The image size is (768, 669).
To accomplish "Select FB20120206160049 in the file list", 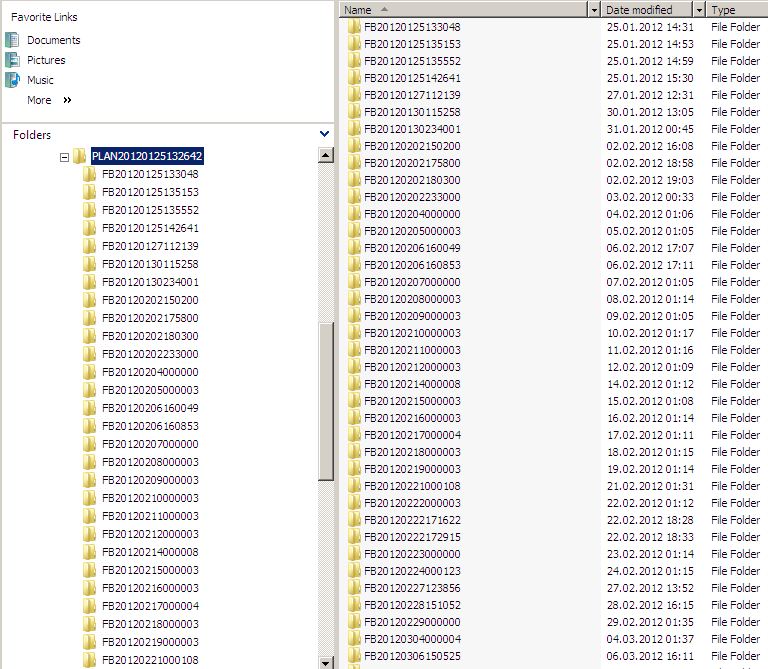I will click(x=412, y=248).
